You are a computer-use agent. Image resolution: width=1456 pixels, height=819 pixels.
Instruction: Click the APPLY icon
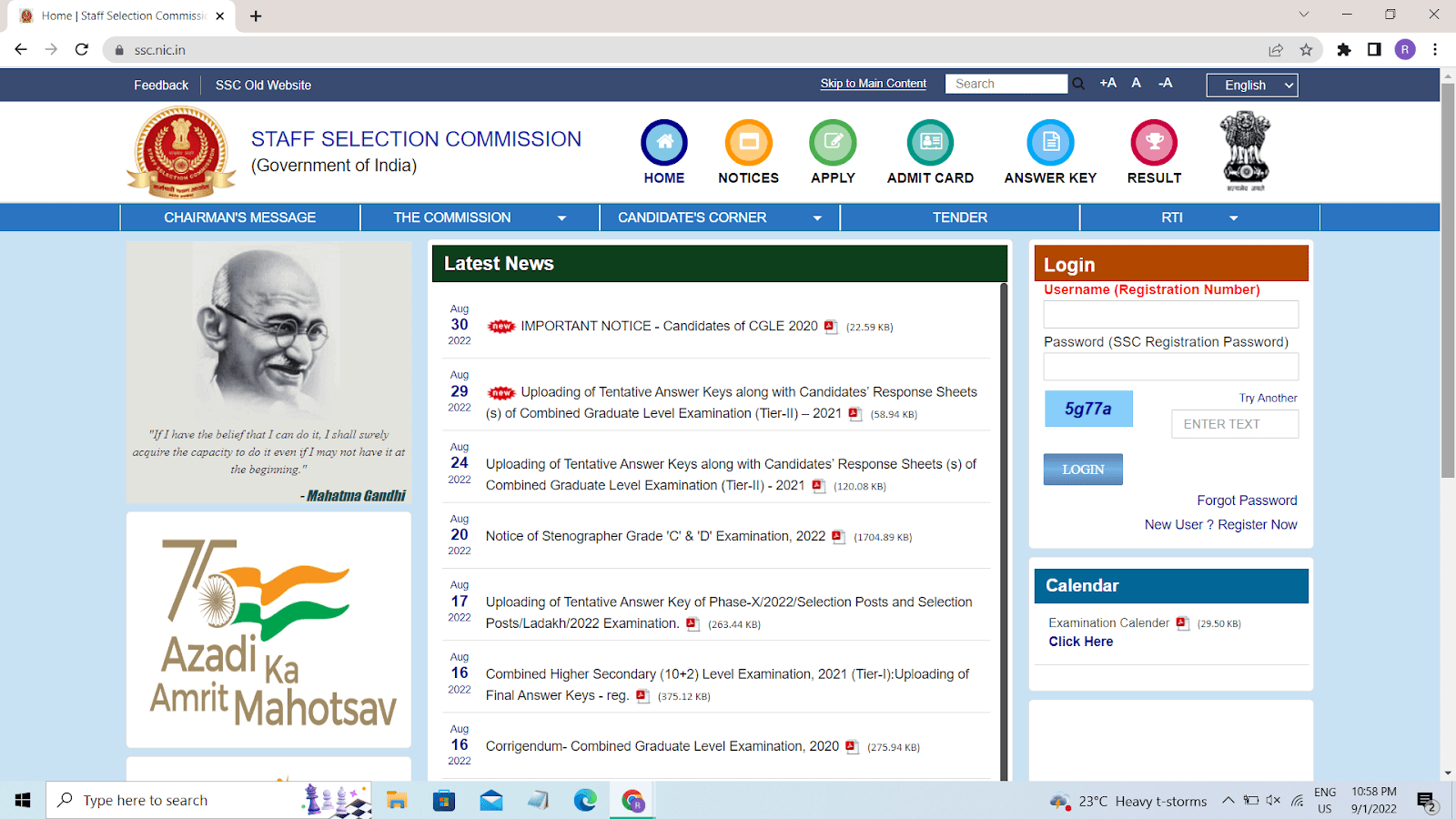coord(833,143)
